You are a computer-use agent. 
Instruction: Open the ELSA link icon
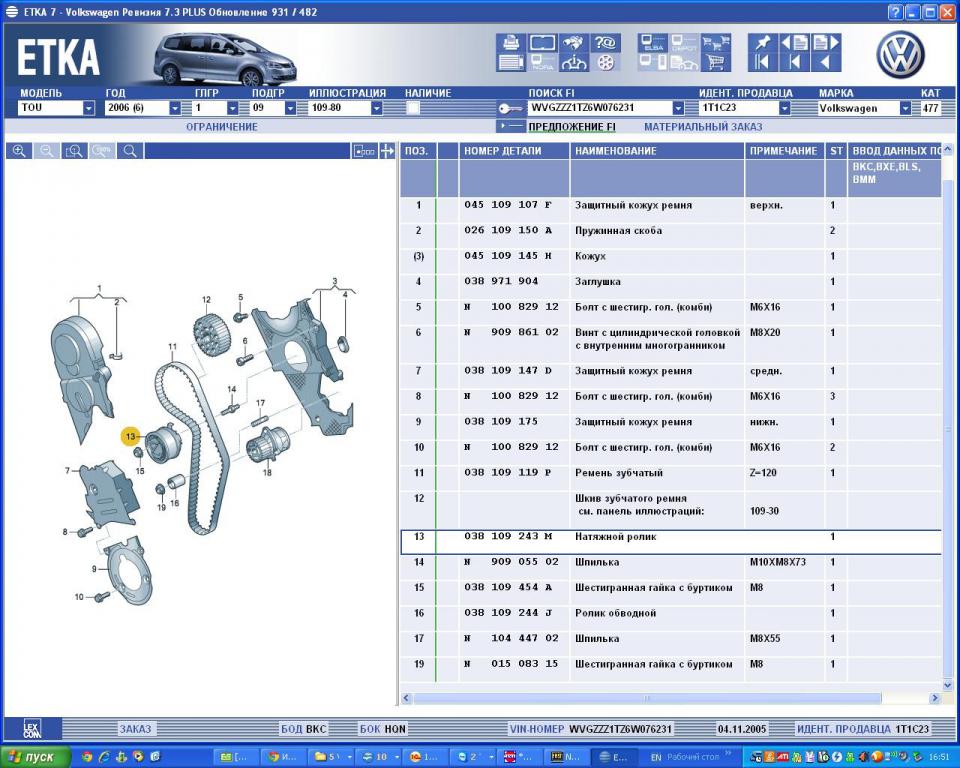pyautogui.click(x=653, y=43)
